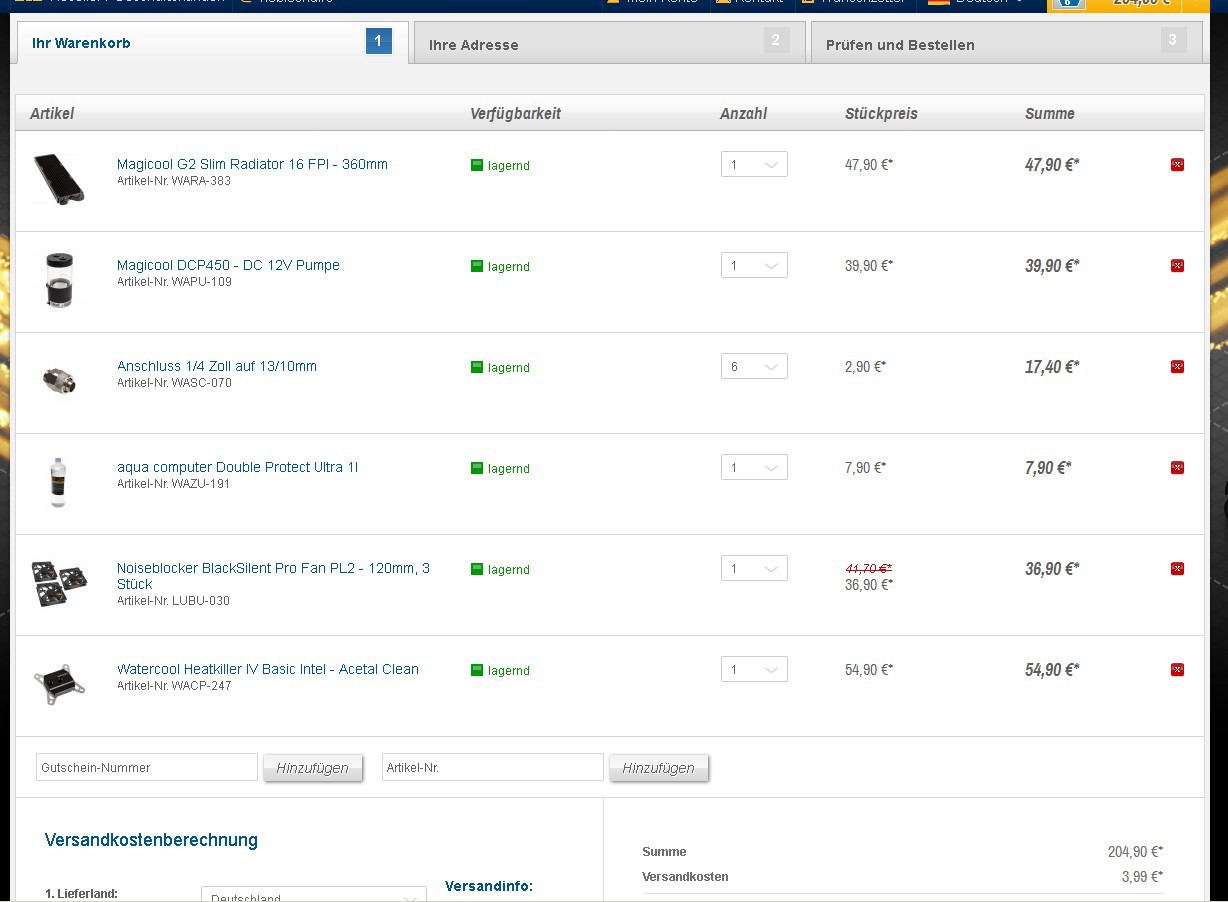Open the Magicool DCP450 pump product image

coord(59,280)
